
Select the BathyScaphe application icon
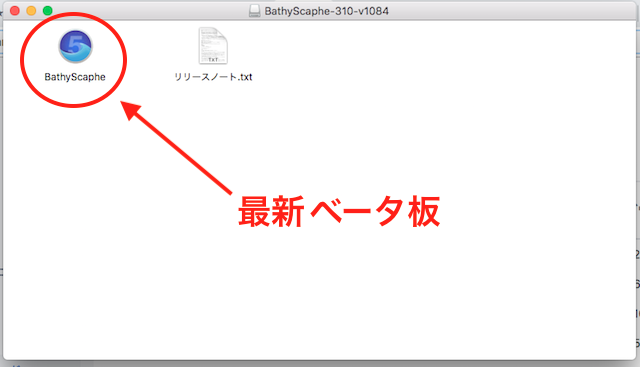(76, 46)
